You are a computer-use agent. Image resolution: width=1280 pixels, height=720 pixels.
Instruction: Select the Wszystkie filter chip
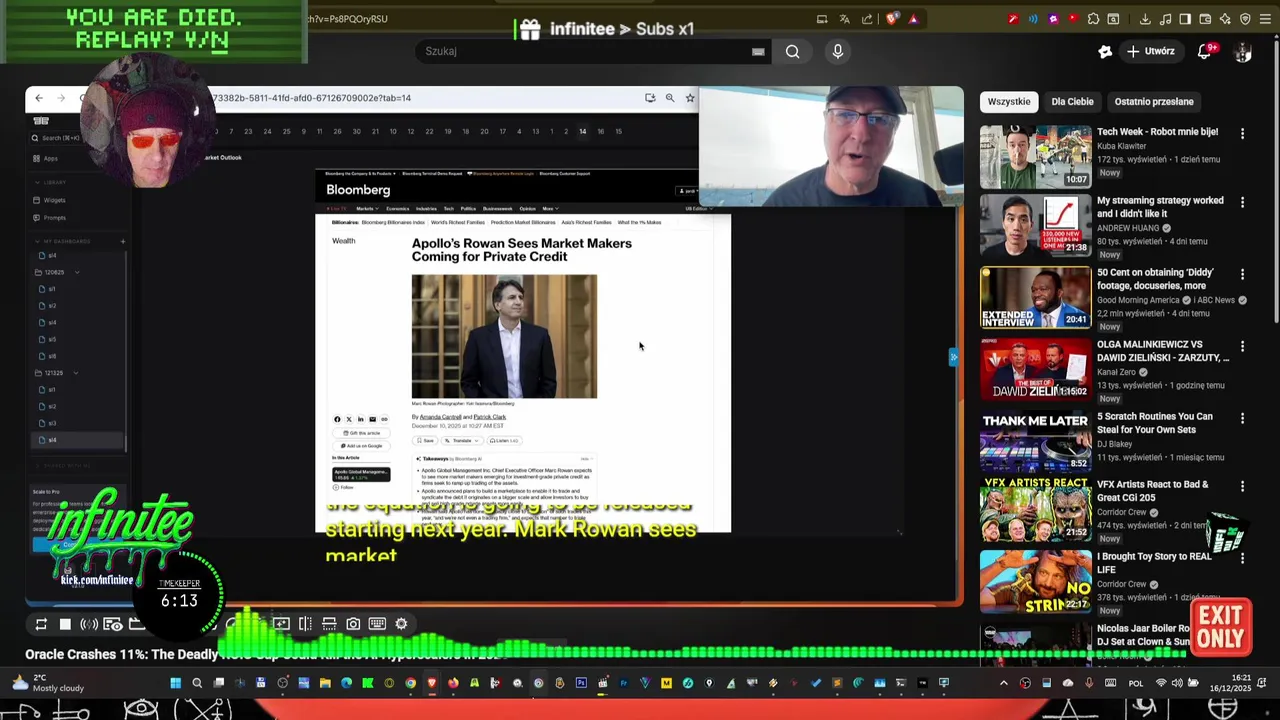1009,101
